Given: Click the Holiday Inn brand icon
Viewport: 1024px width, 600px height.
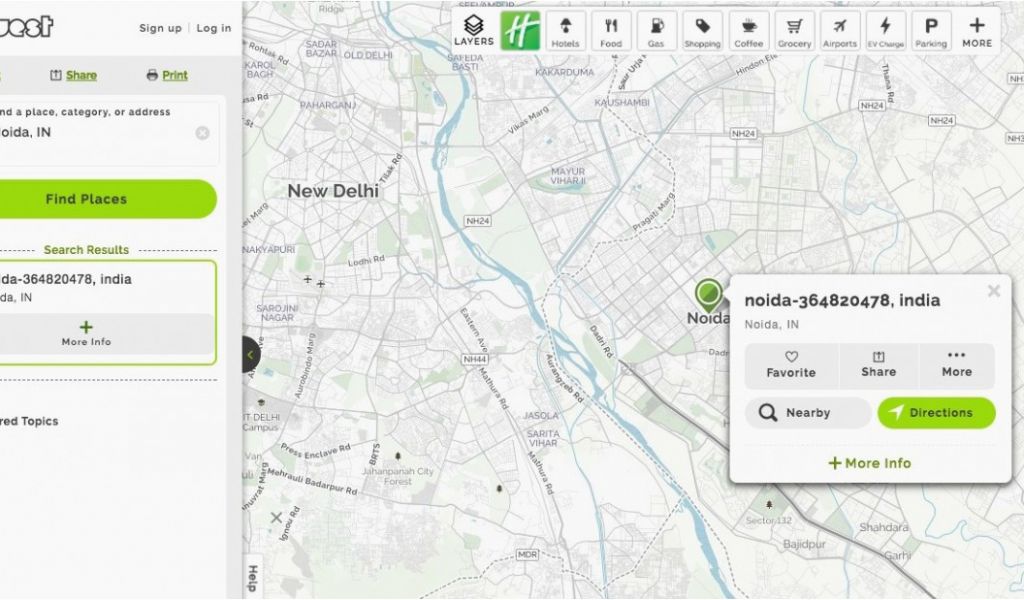Looking at the screenshot, I should (520, 30).
